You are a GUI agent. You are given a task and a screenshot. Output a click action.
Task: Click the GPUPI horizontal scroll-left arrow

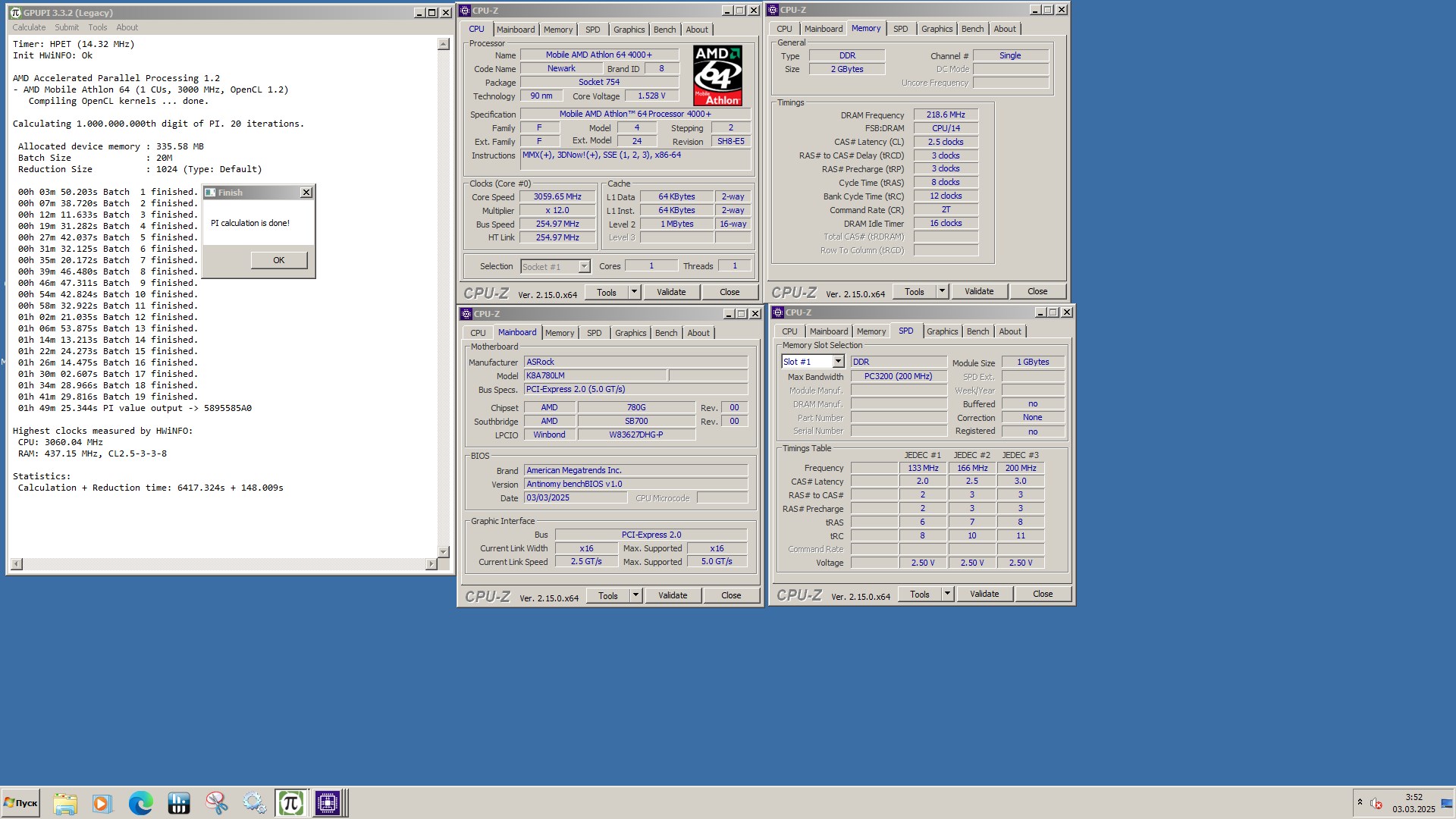[17, 564]
